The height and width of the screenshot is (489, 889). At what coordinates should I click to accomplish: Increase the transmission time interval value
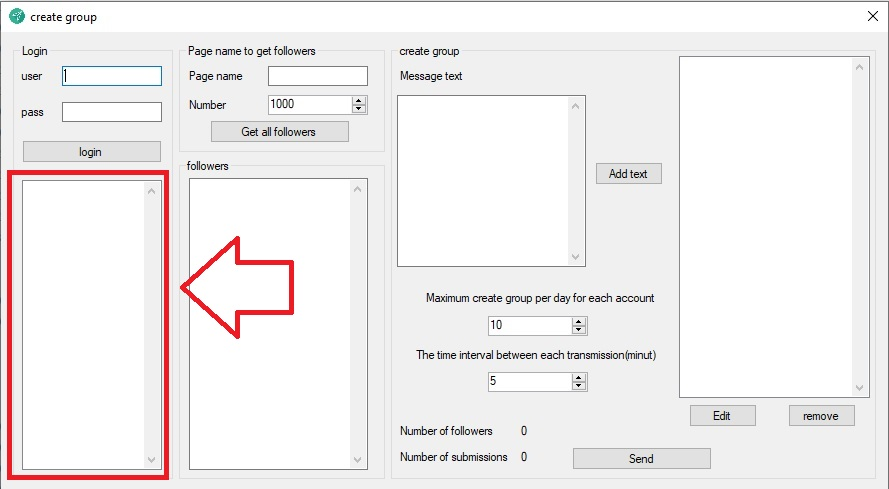pos(579,377)
